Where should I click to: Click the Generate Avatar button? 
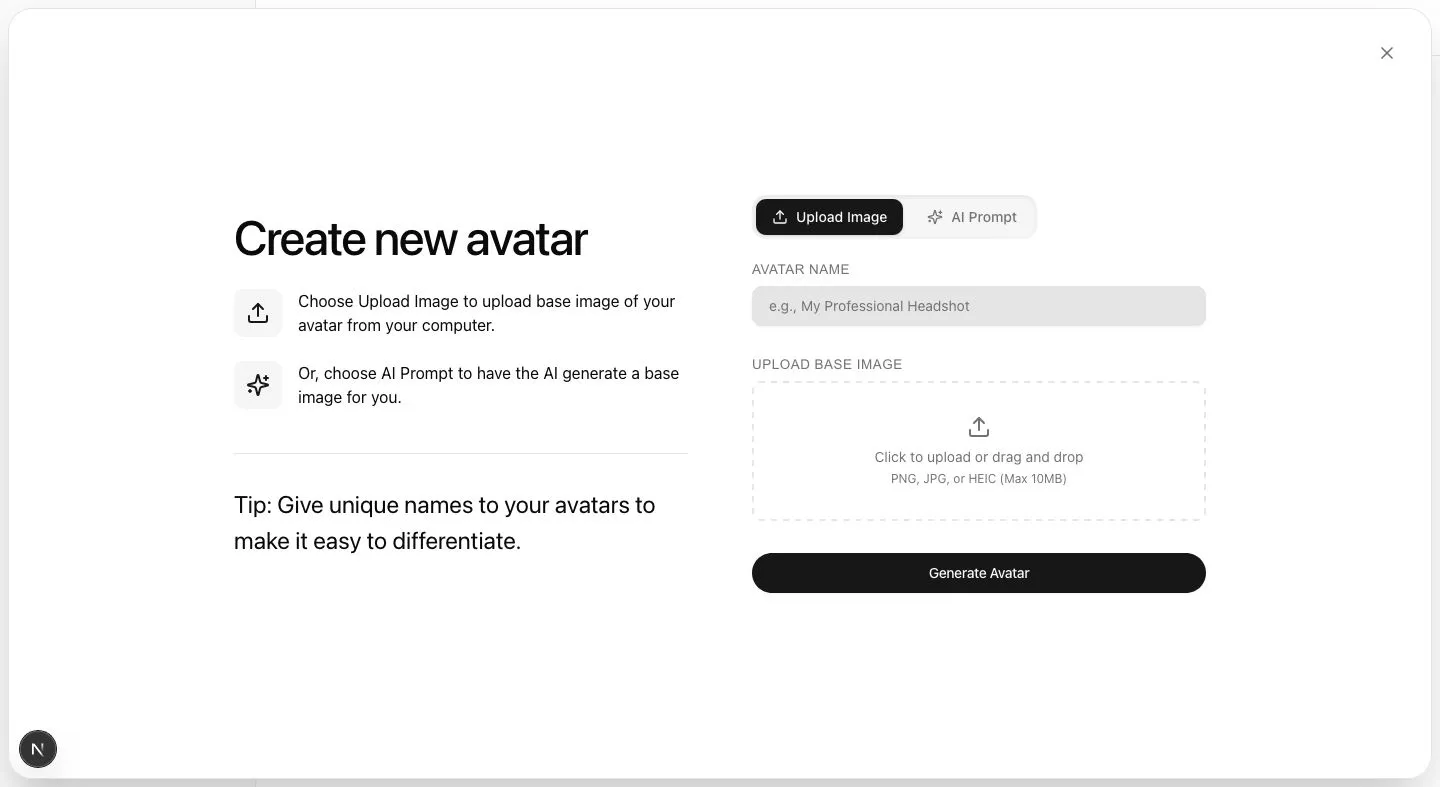978,573
